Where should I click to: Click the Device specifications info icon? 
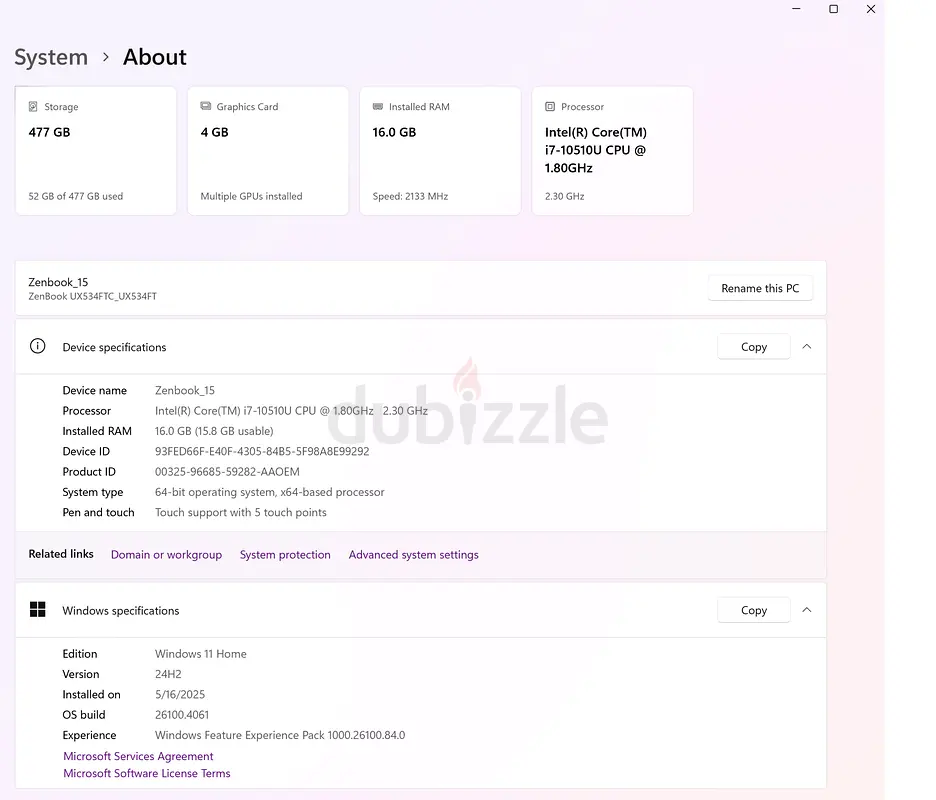(38, 346)
